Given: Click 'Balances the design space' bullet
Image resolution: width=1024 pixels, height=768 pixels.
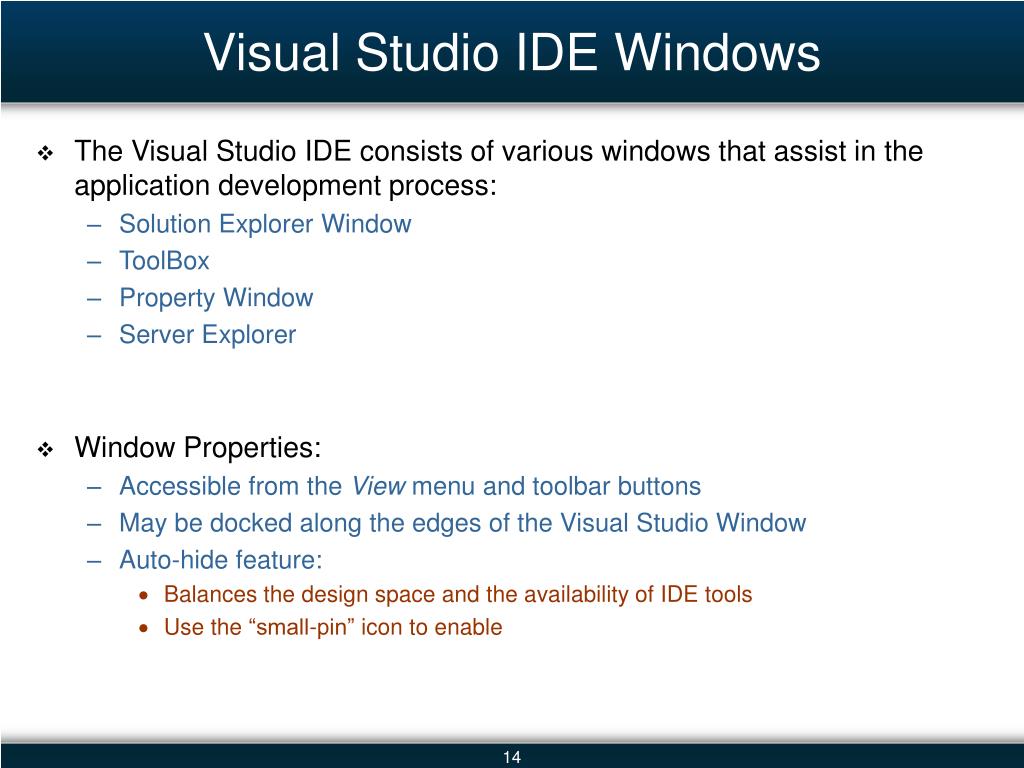Looking at the screenshot, I should pyautogui.click(x=458, y=594).
